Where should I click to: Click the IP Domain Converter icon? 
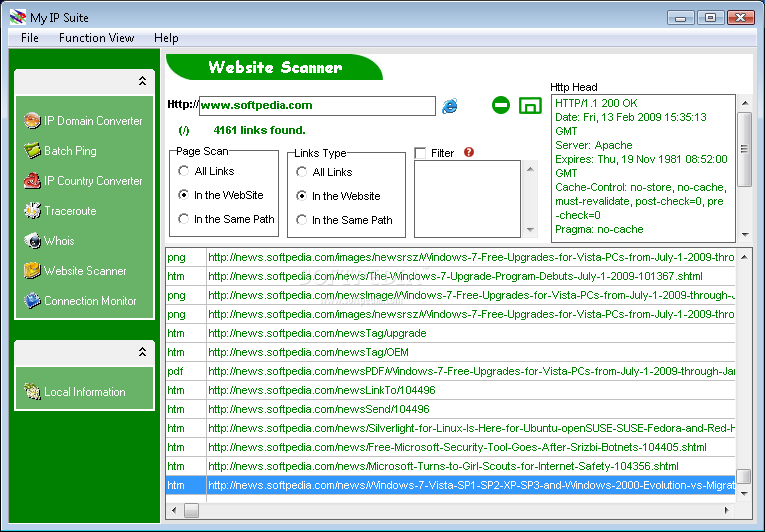coord(32,121)
